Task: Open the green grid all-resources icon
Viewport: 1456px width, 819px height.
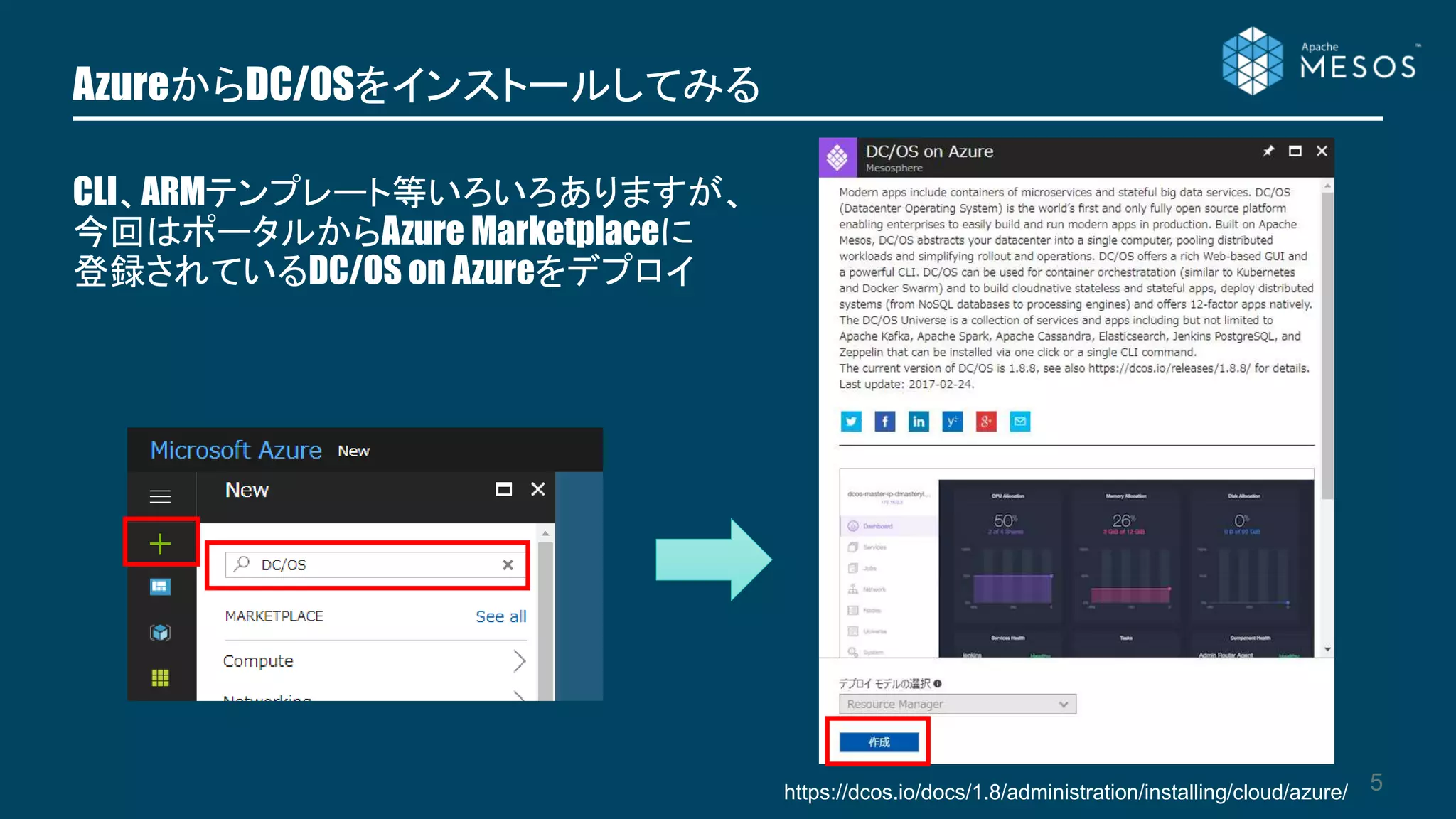Action: tap(160, 678)
